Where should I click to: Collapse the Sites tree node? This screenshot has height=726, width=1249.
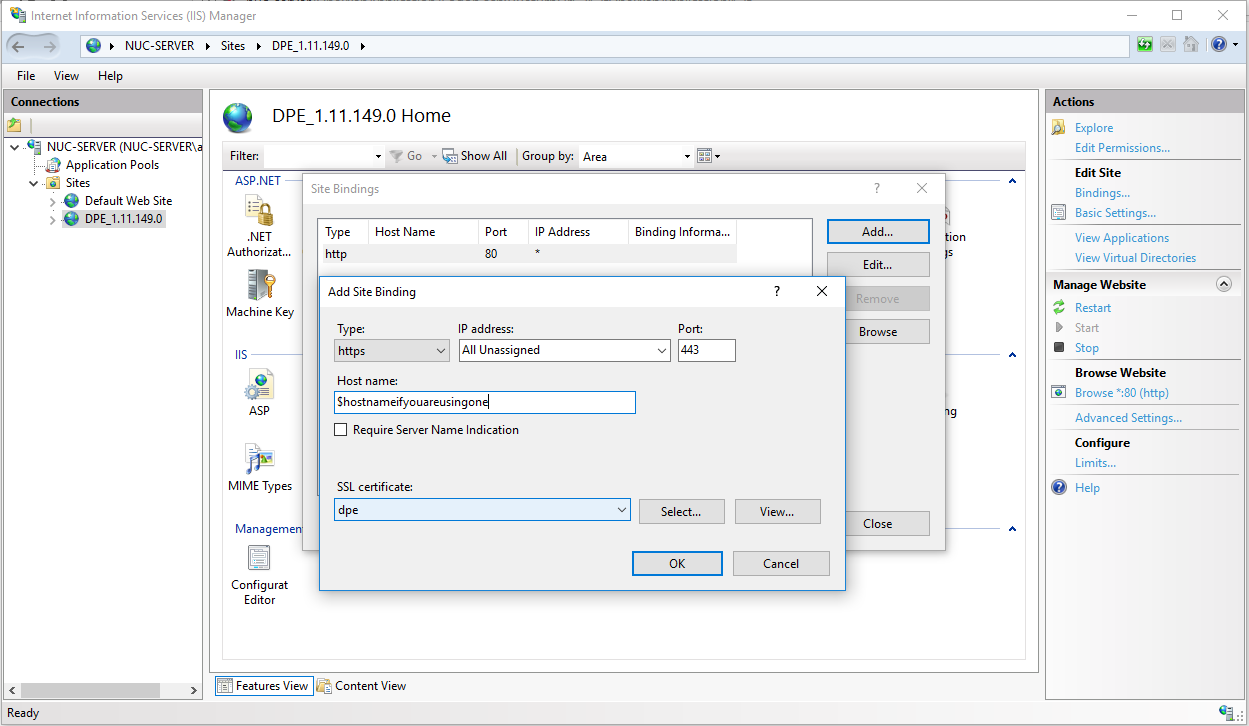[34, 183]
